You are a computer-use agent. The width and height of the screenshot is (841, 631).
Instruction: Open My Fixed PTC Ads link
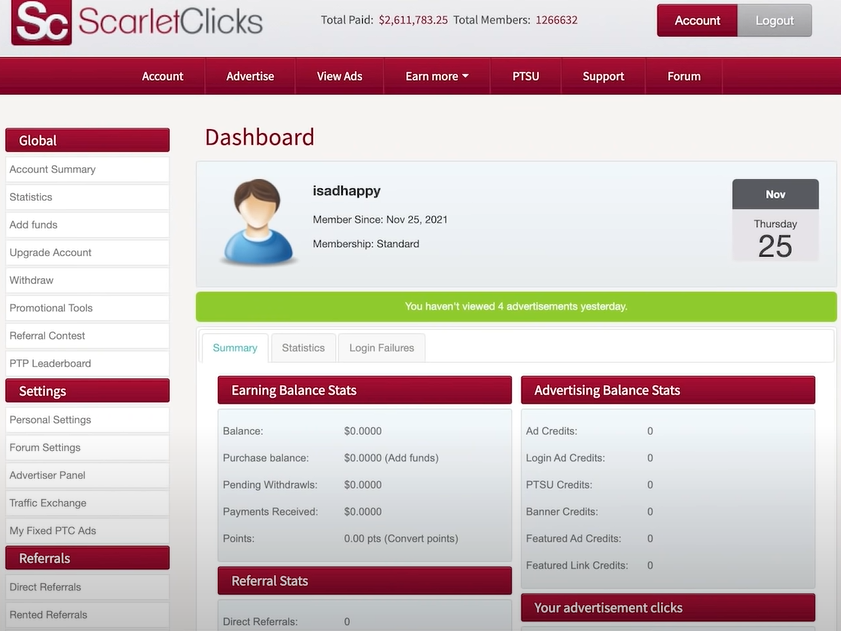[x=87, y=531]
